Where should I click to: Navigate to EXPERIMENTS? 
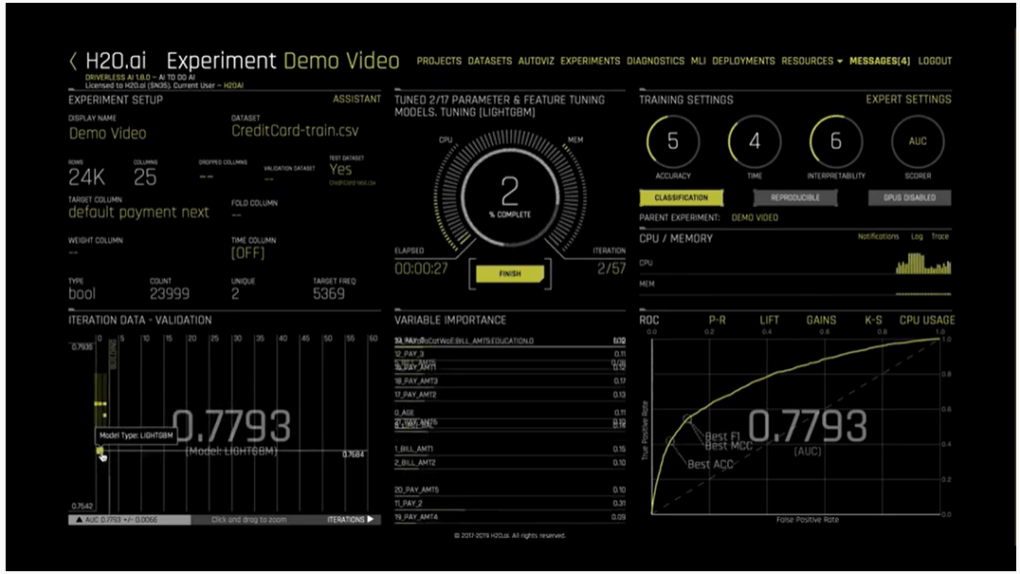[x=590, y=61]
